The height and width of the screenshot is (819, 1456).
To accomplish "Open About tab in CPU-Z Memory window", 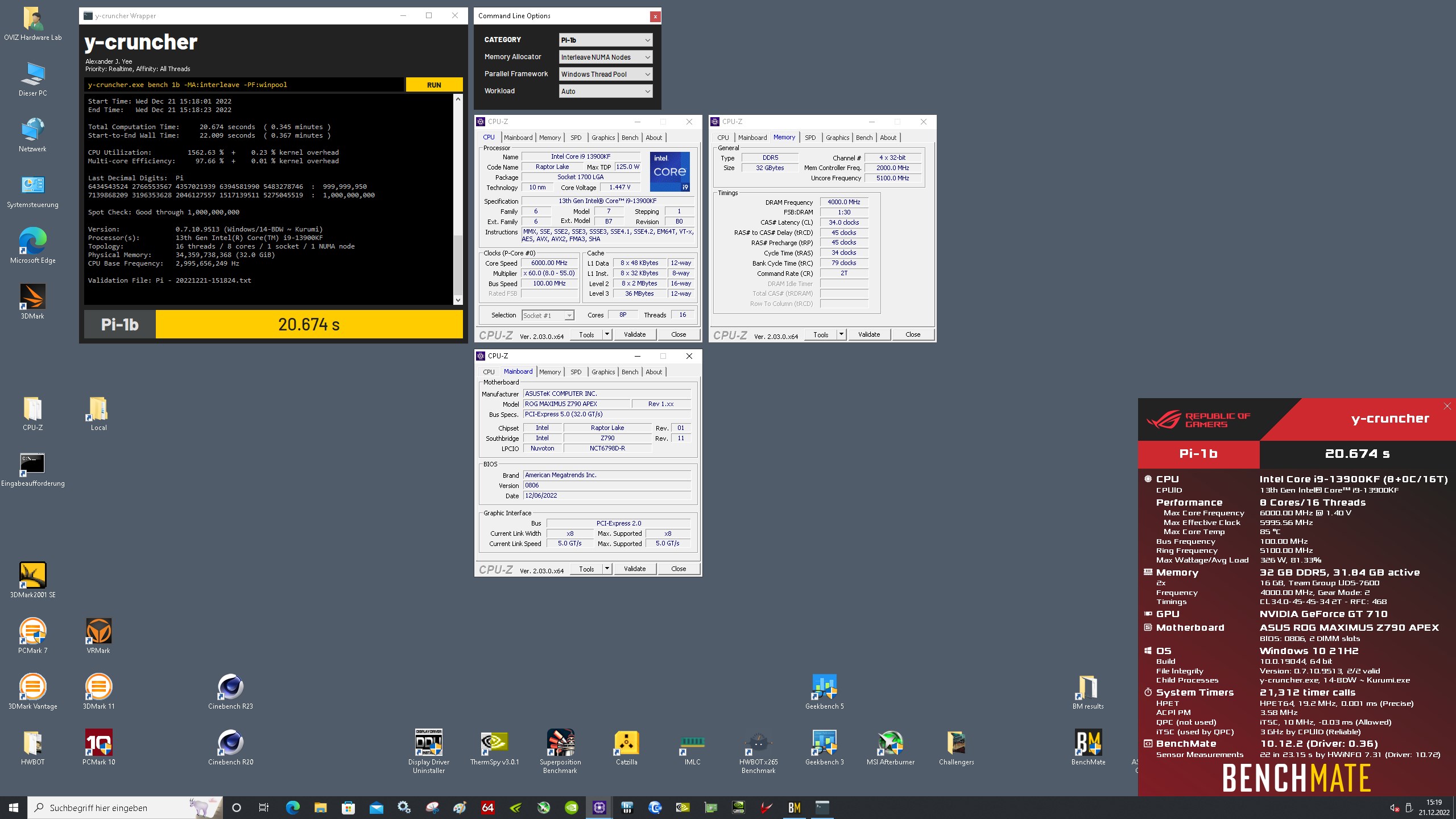I will (x=888, y=138).
